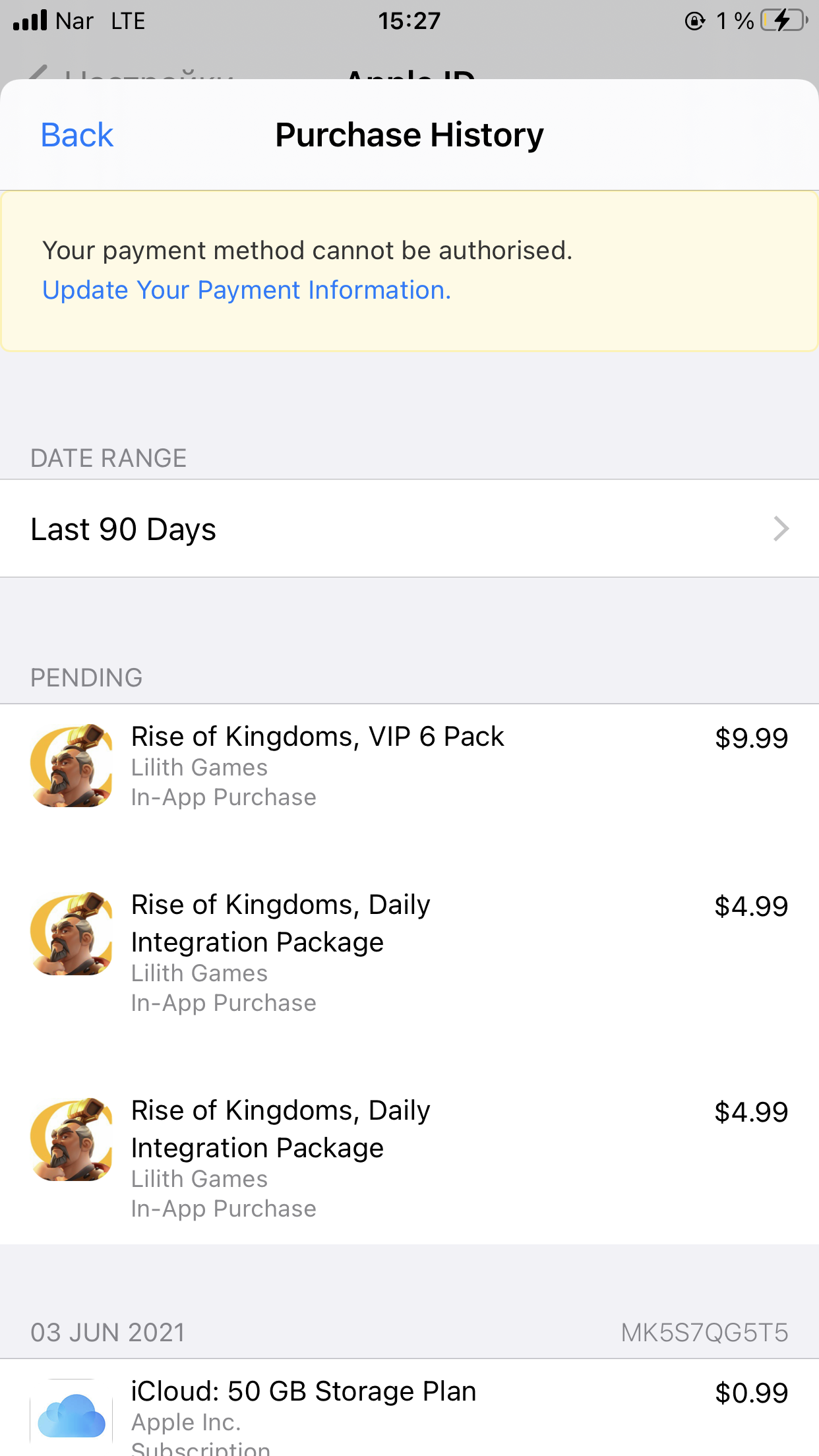Tap the 03 JUN 2021 date header
This screenshot has height=1456, width=819.
(107, 1333)
